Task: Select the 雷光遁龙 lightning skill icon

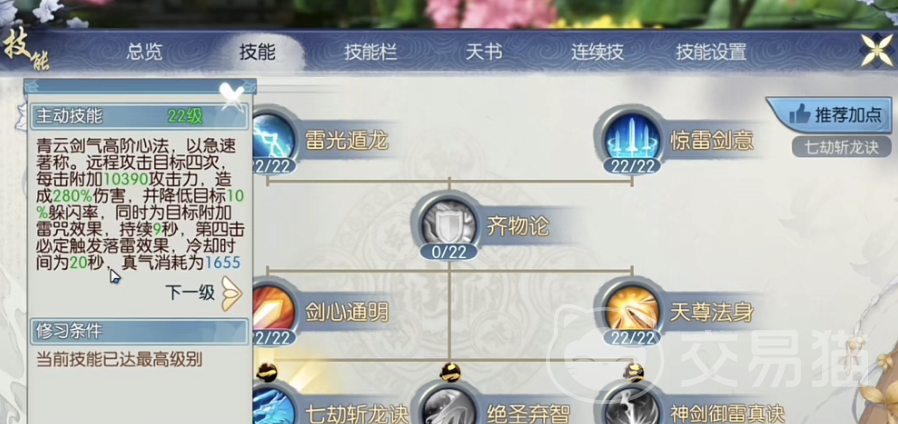Action: click(274, 139)
